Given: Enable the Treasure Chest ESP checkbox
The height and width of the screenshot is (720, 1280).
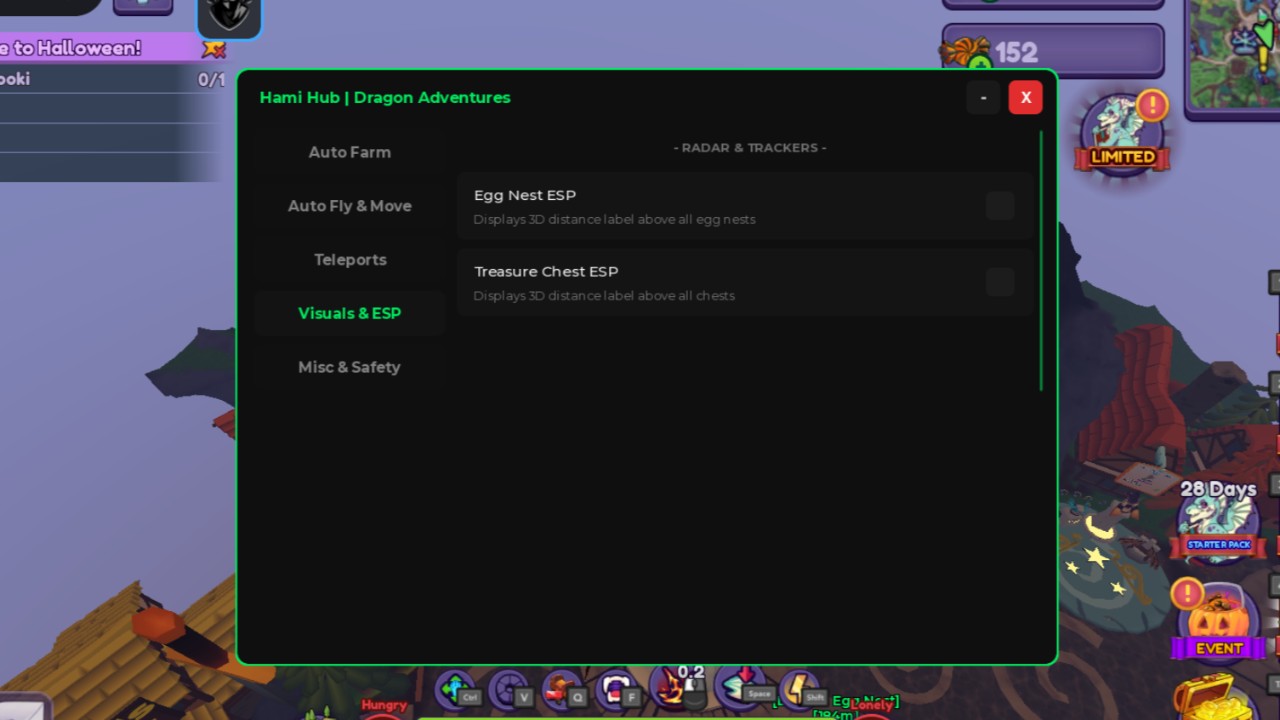Looking at the screenshot, I should [1000, 282].
